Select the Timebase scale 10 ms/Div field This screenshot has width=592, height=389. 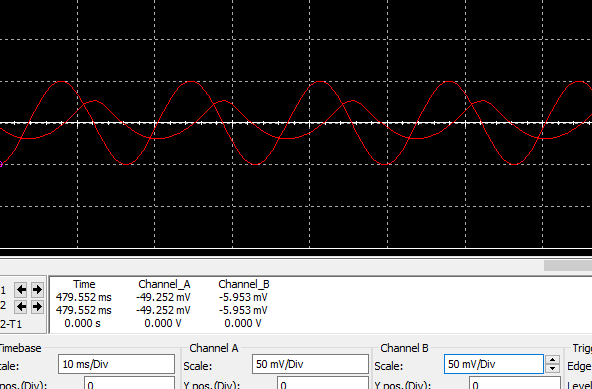(116, 364)
